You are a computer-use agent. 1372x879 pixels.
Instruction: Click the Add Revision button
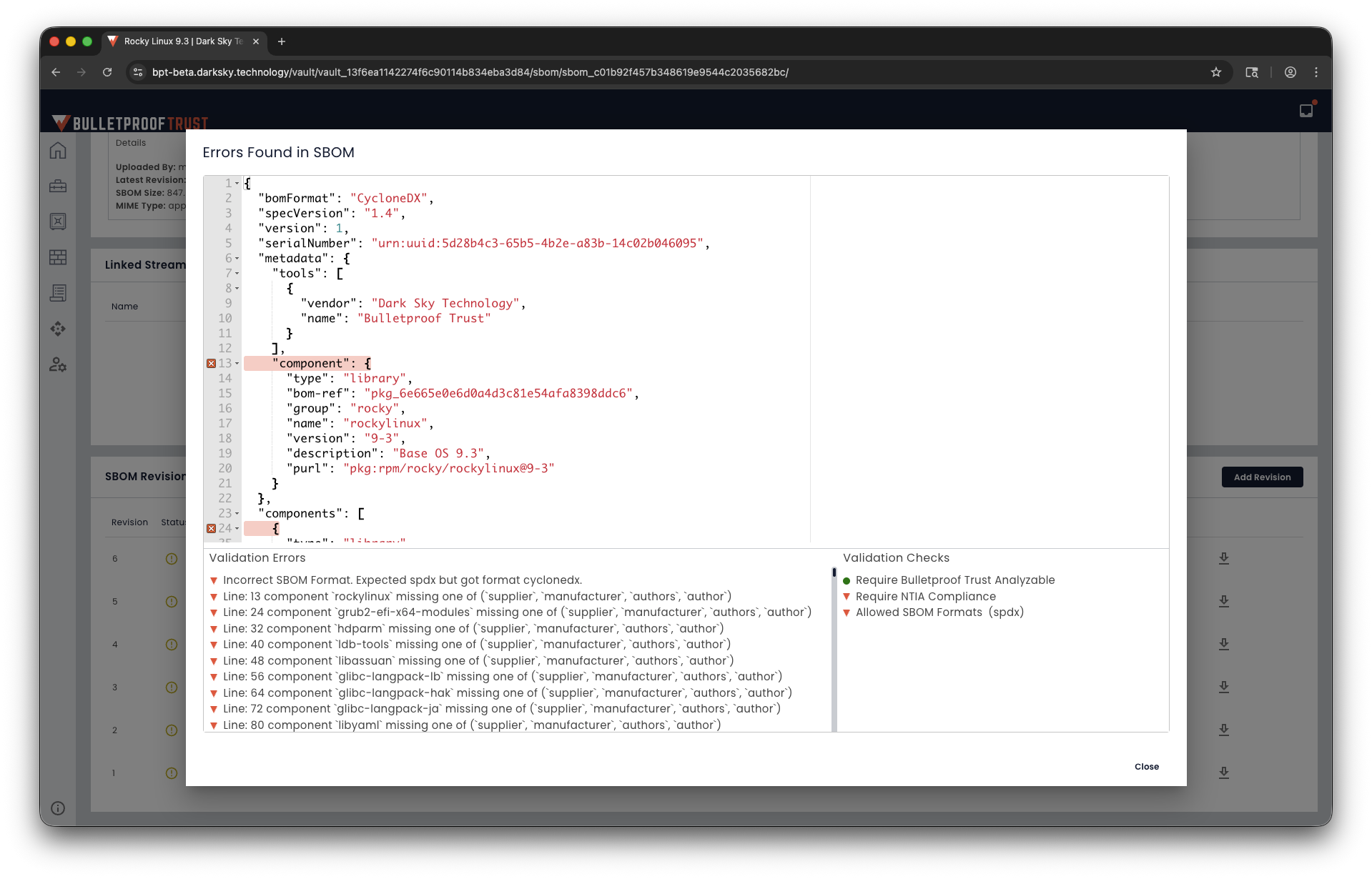click(x=1262, y=477)
